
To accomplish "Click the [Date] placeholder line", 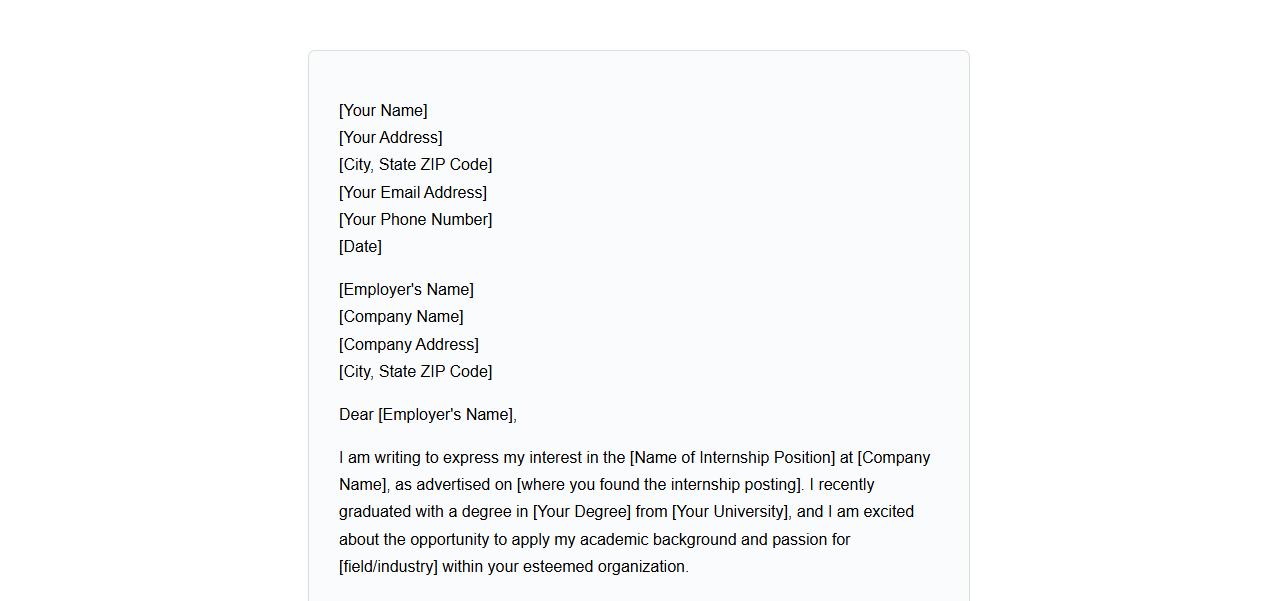I will tap(360, 247).
